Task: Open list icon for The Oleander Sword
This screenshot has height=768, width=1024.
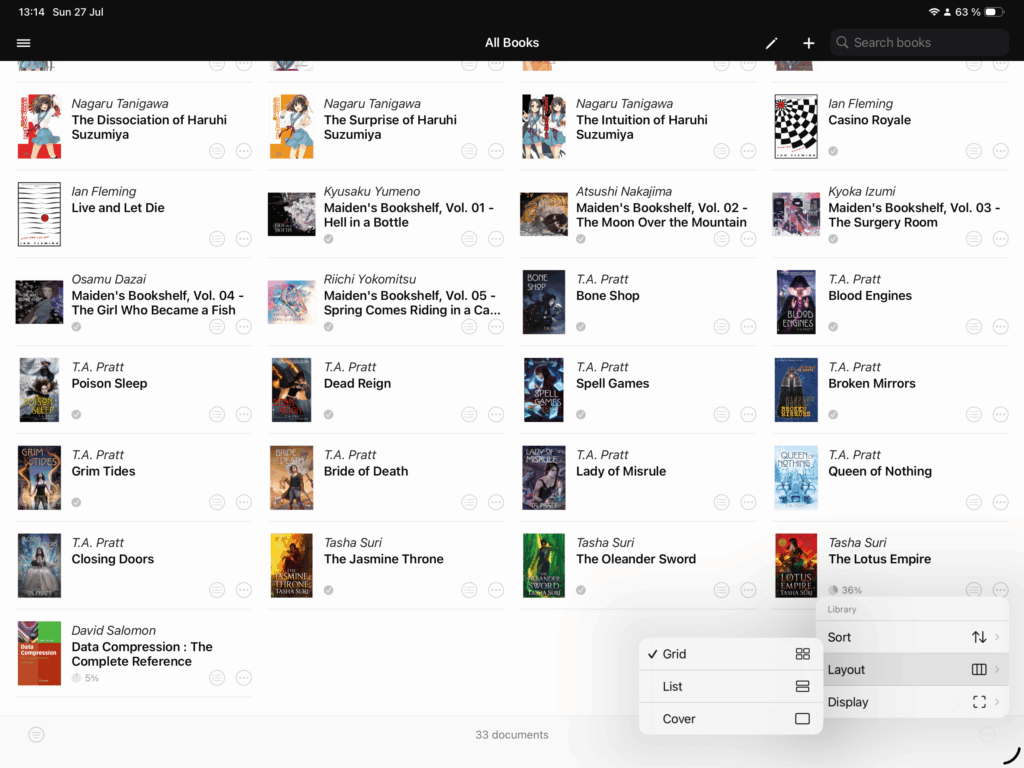Action: pos(722,590)
